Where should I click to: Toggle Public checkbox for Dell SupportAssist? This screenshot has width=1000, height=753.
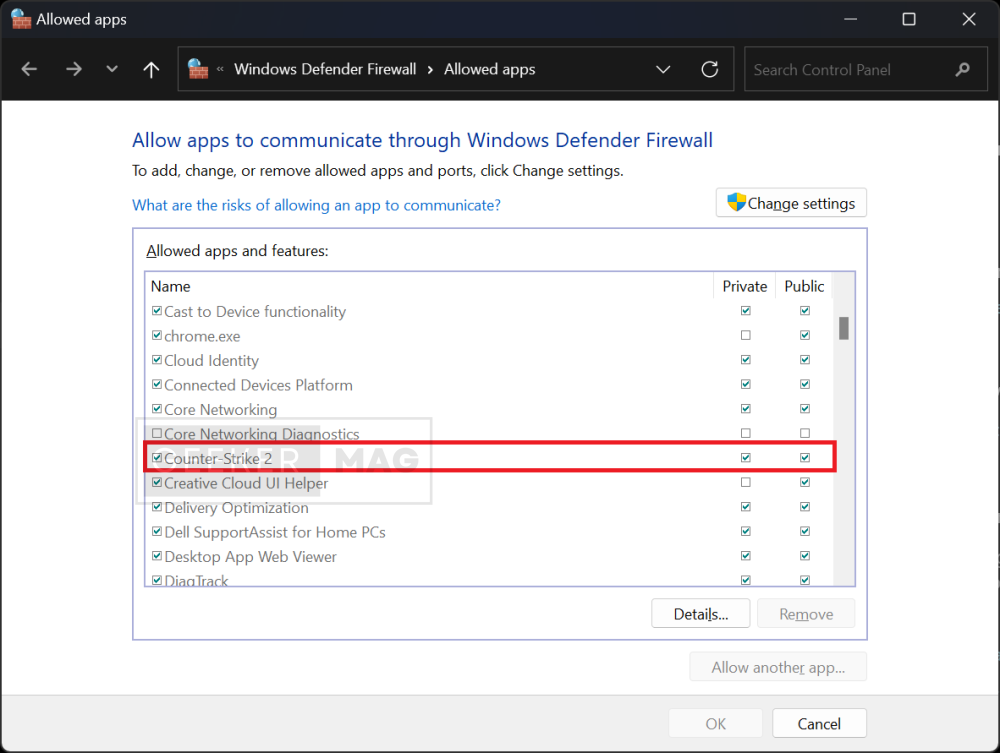[x=805, y=531]
